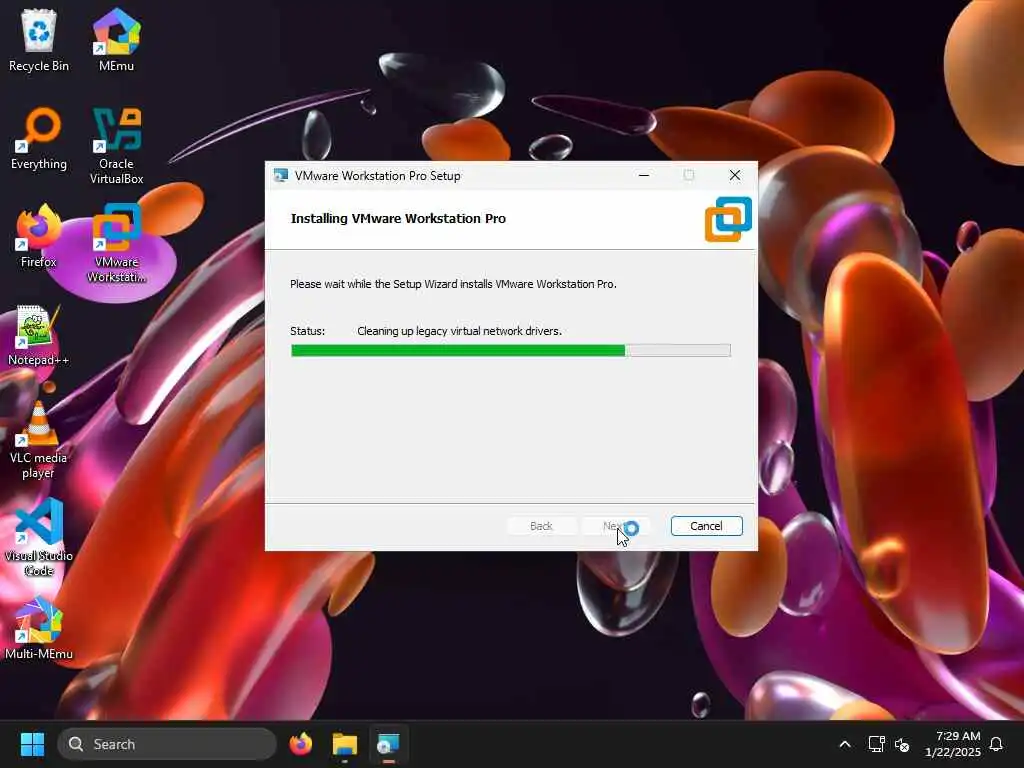Click the installation progress bar

click(x=511, y=350)
